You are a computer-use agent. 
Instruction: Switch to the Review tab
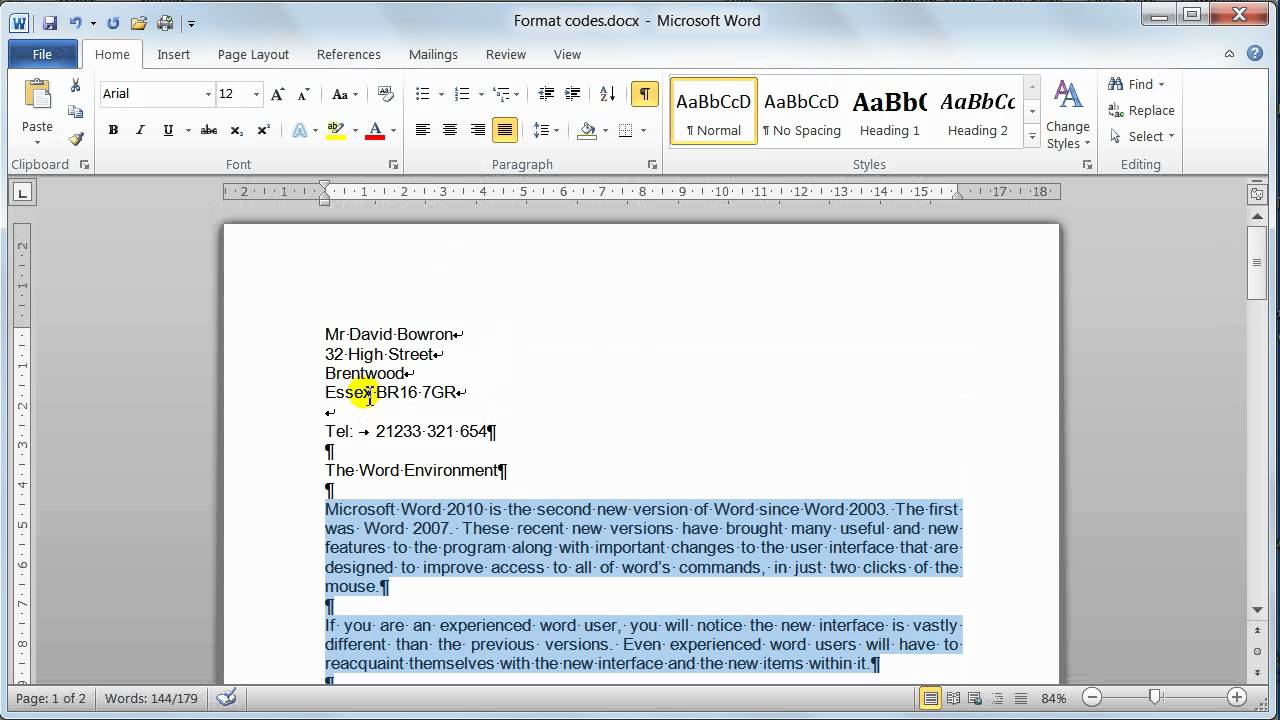[x=506, y=54]
